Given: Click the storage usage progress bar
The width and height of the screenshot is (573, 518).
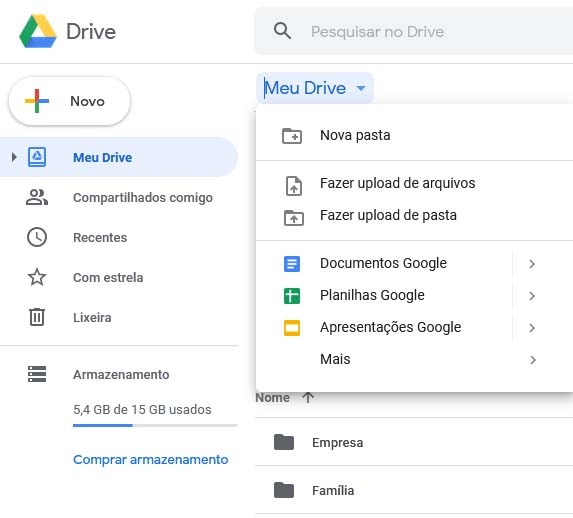Looking at the screenshot, I should pyautogui.click(x=155, y=425).
